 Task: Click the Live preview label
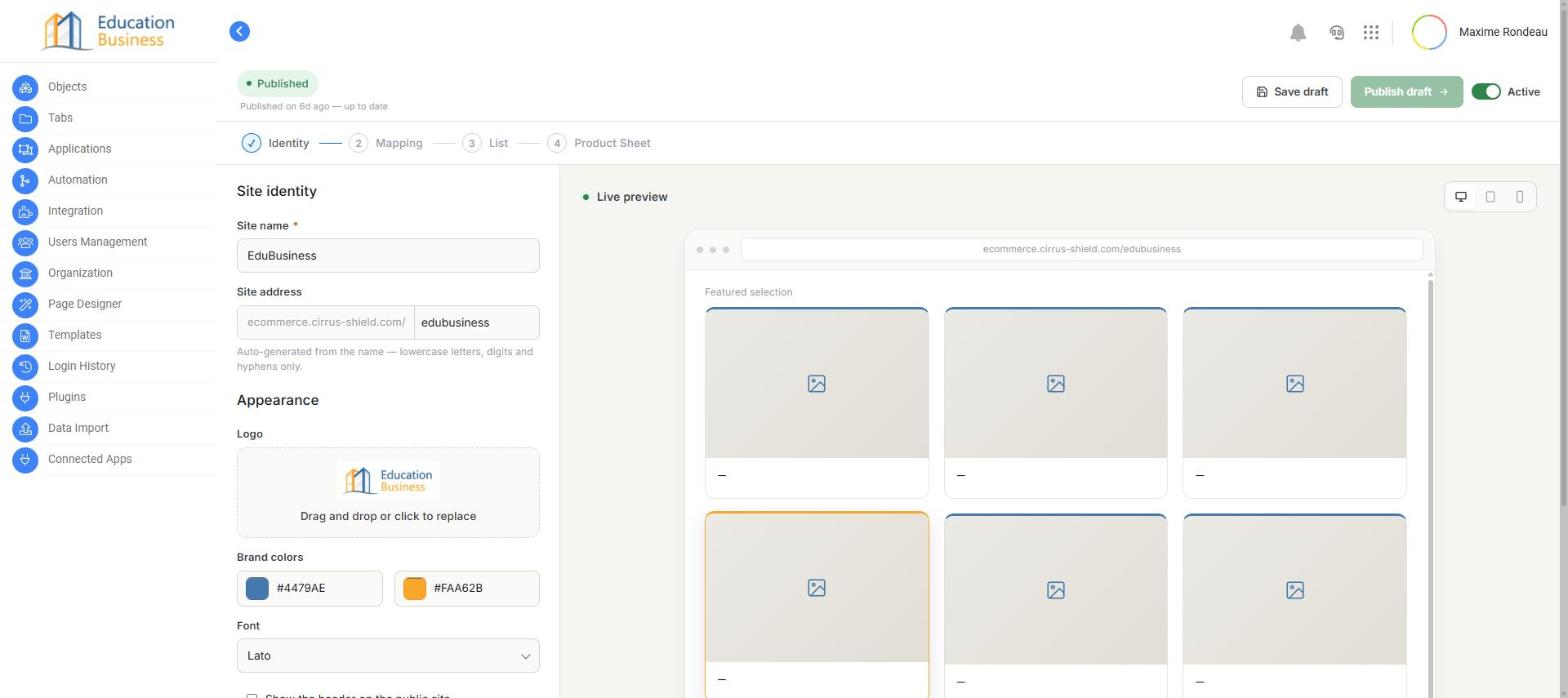[632, 197]
